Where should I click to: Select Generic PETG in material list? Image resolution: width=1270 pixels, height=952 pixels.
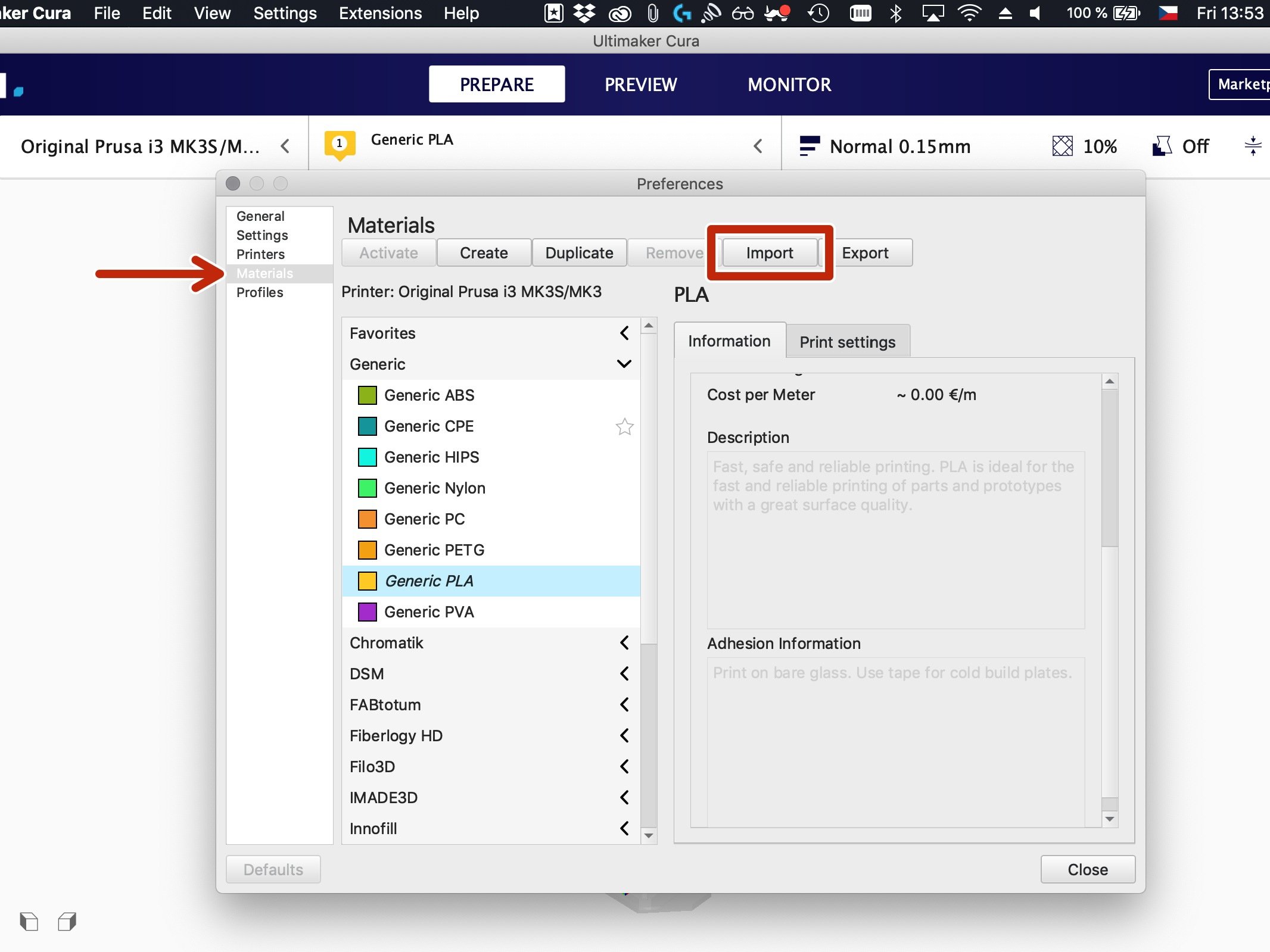pyautogui.click(x=491, y=550)
